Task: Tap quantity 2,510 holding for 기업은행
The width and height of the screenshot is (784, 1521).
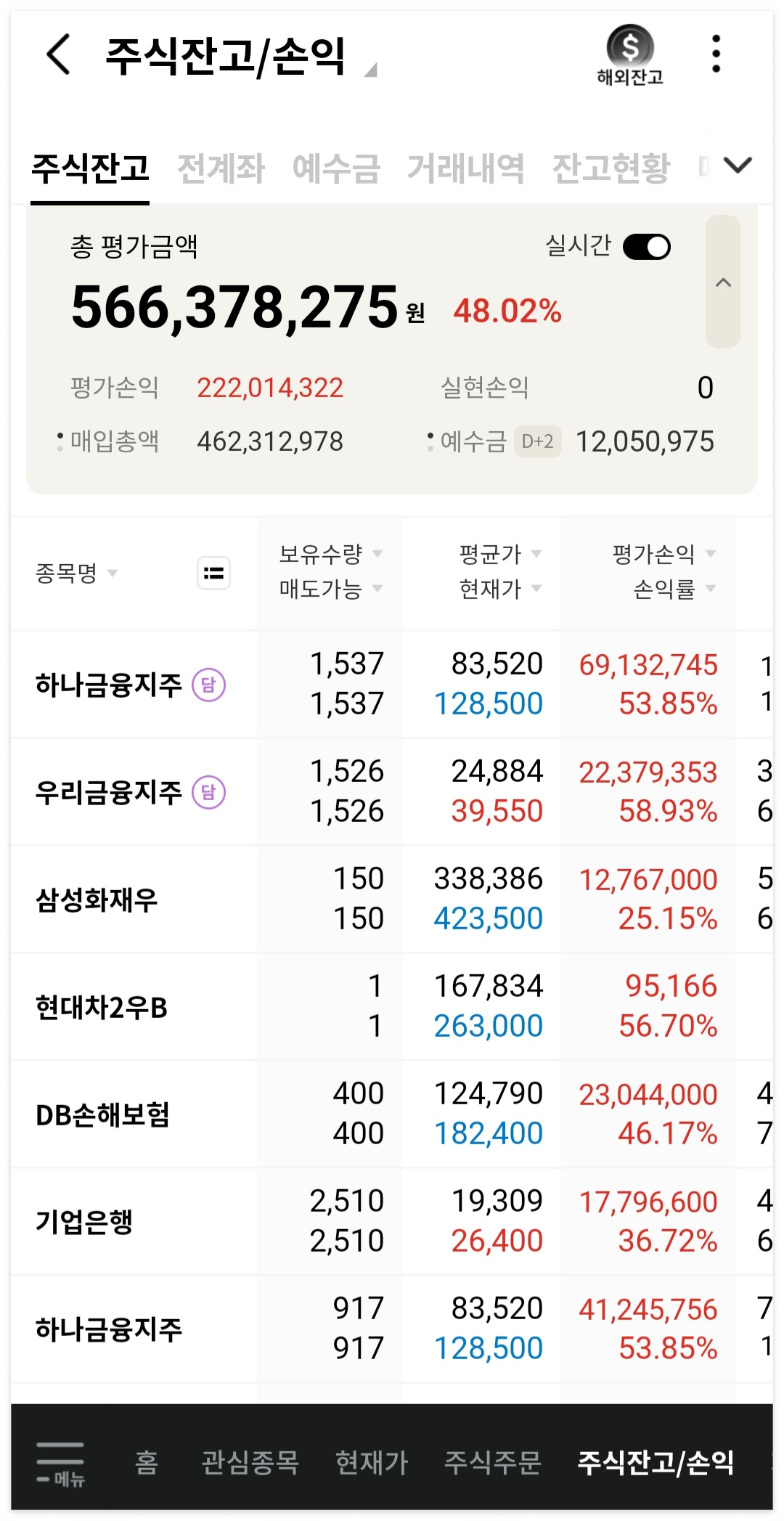Action: tap(347, 1201)
